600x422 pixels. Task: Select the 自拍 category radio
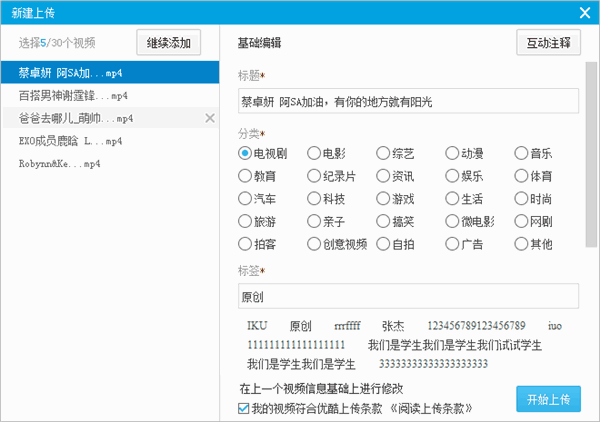pyautogui.click(x=383, y=244)
